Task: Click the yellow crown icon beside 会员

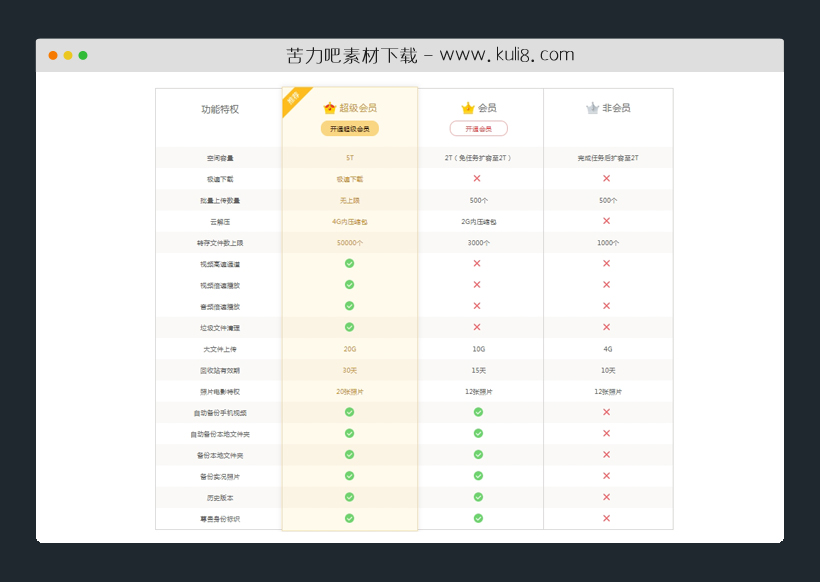Action: [x=468, y=106]
